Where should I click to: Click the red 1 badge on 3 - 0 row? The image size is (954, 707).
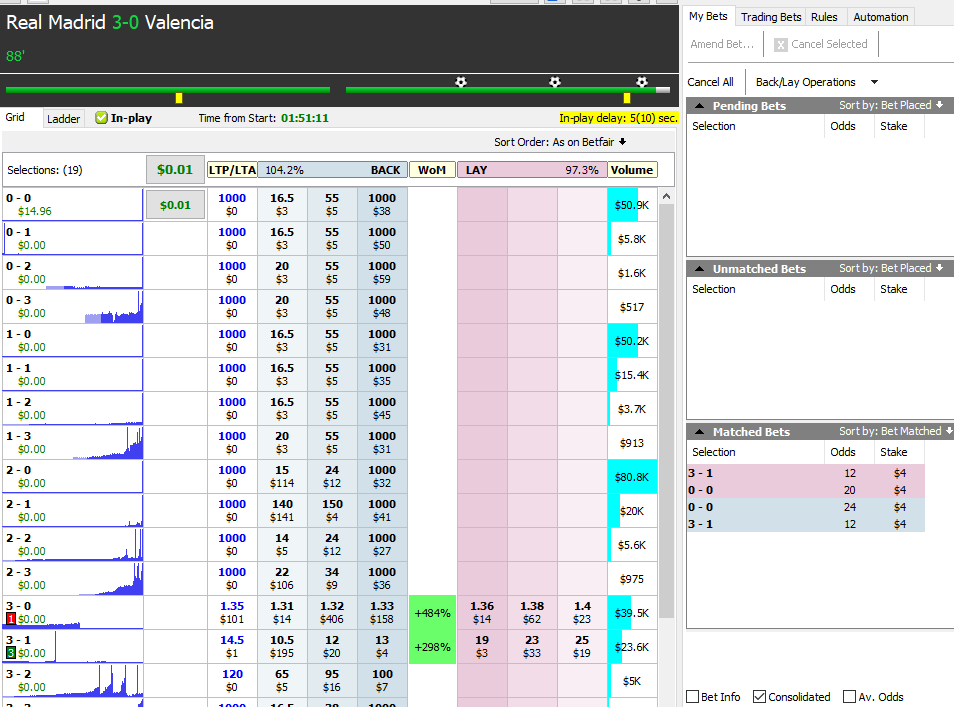(x=10, y=619)
